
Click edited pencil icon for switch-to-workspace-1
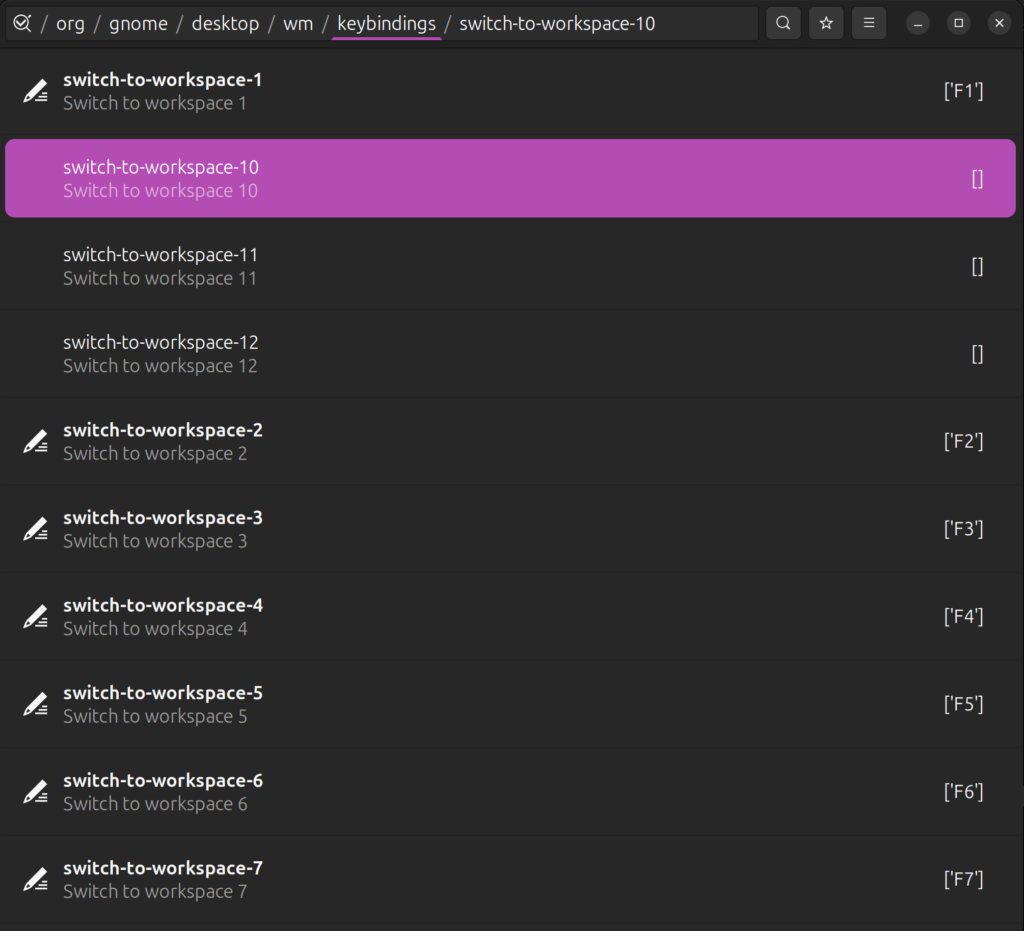[x=36, y=91]
